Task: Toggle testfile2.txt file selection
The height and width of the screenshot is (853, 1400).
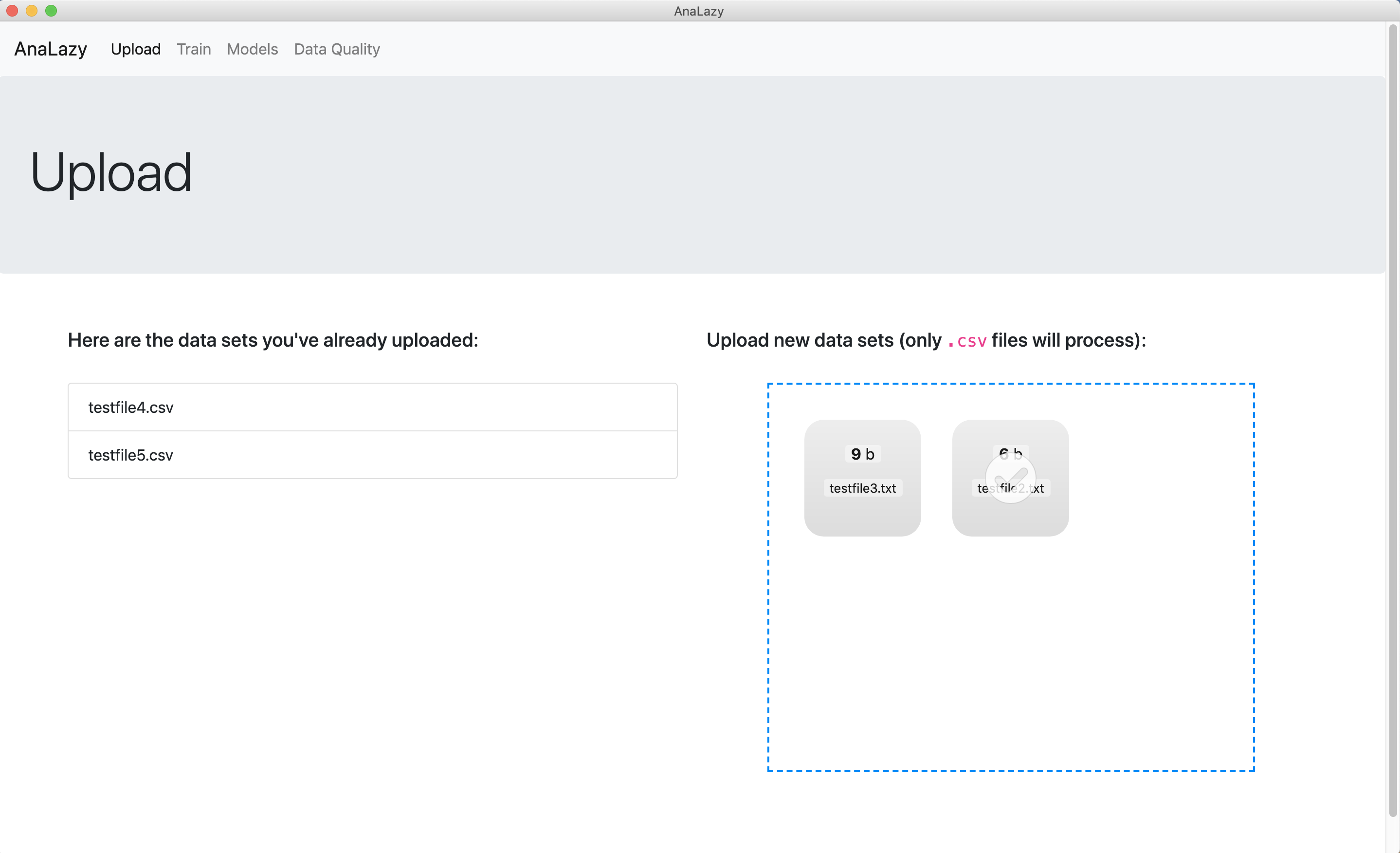Action: coord(1010,477)
